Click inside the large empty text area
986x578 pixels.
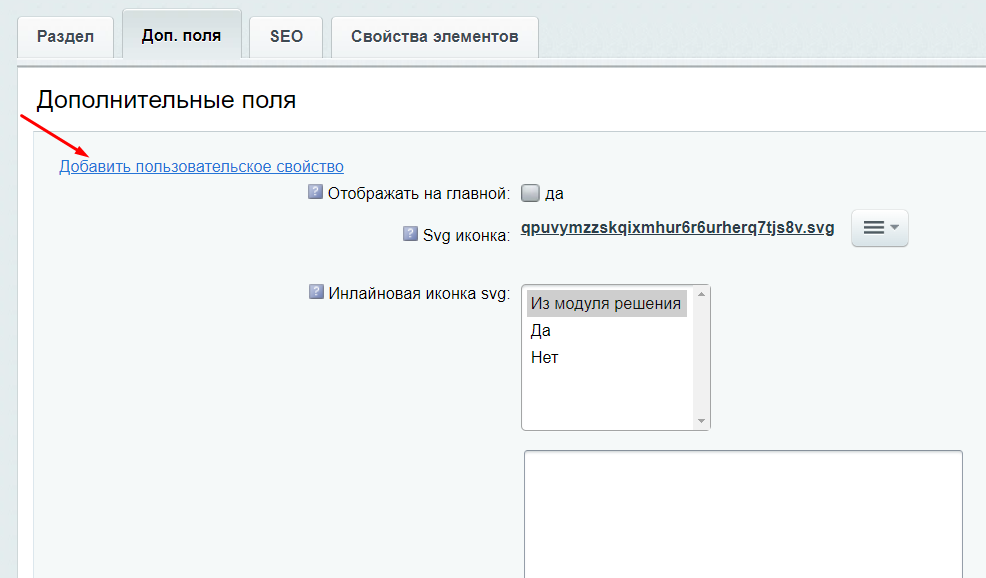pos(743,514)
